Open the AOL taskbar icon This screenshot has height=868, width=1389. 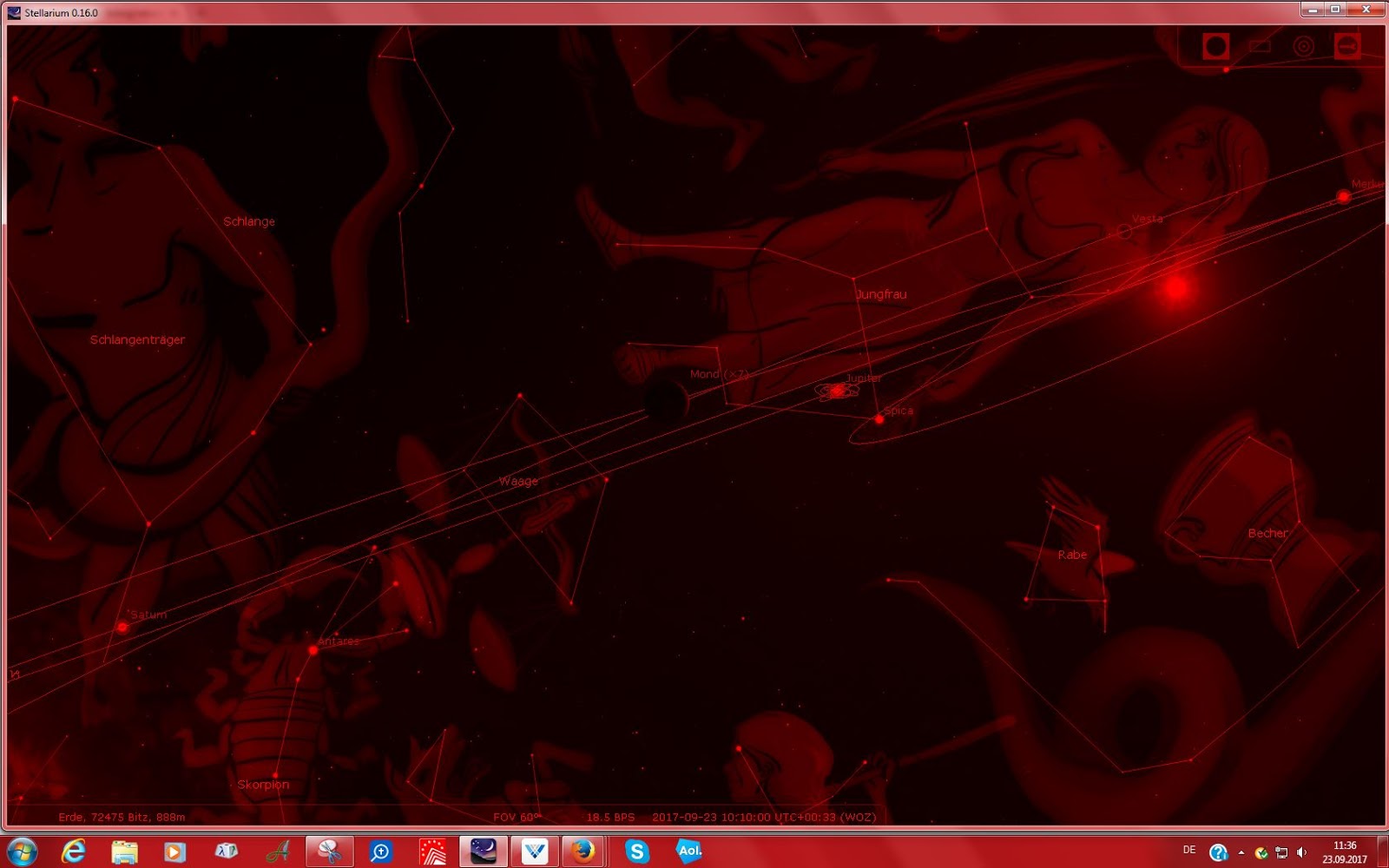(x=689, y=852)
